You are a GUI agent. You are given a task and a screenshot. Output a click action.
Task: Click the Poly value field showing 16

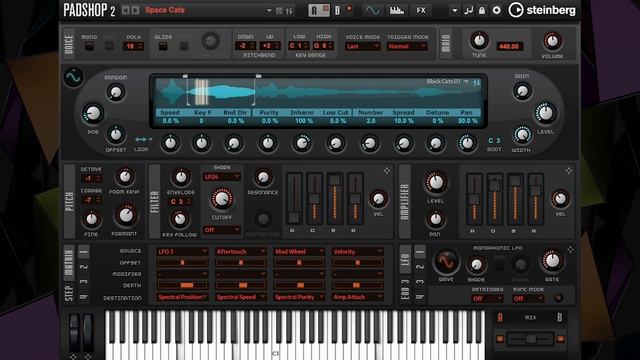pyautogui.click(x=133, y=46)
